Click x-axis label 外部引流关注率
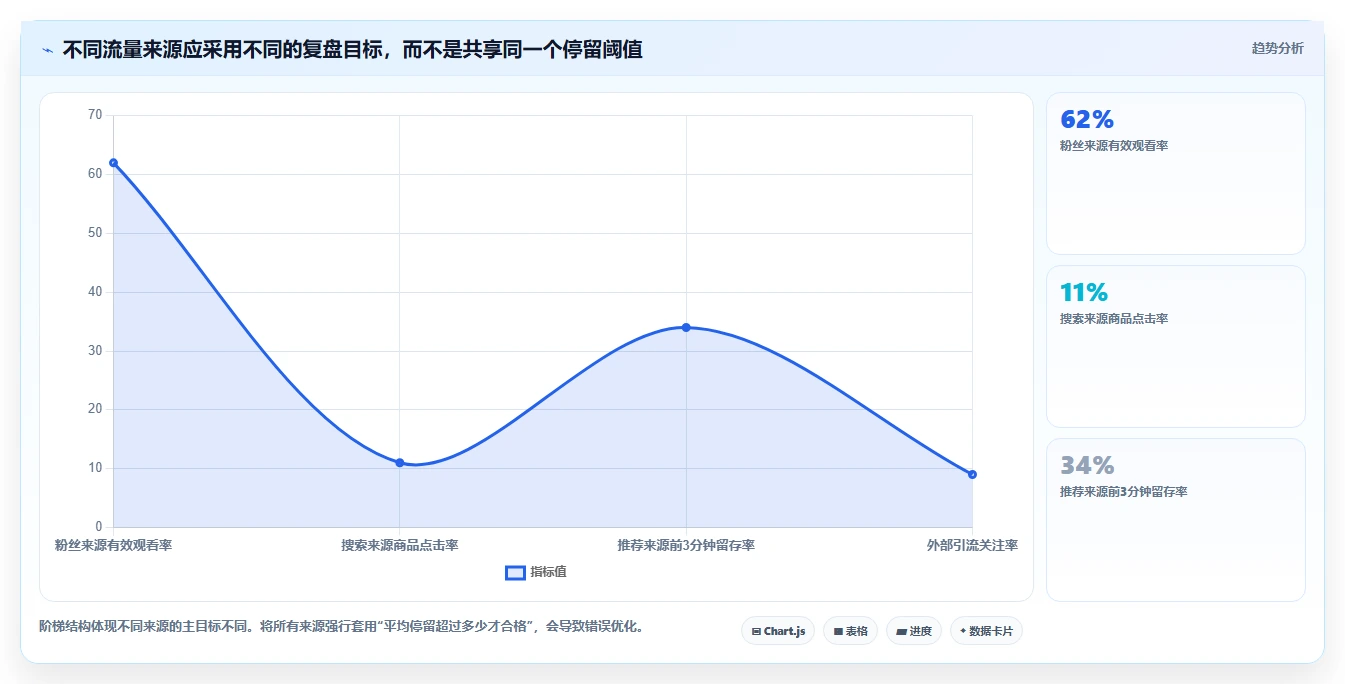This screenshot has width=1345, height=684. click(972, 545)
